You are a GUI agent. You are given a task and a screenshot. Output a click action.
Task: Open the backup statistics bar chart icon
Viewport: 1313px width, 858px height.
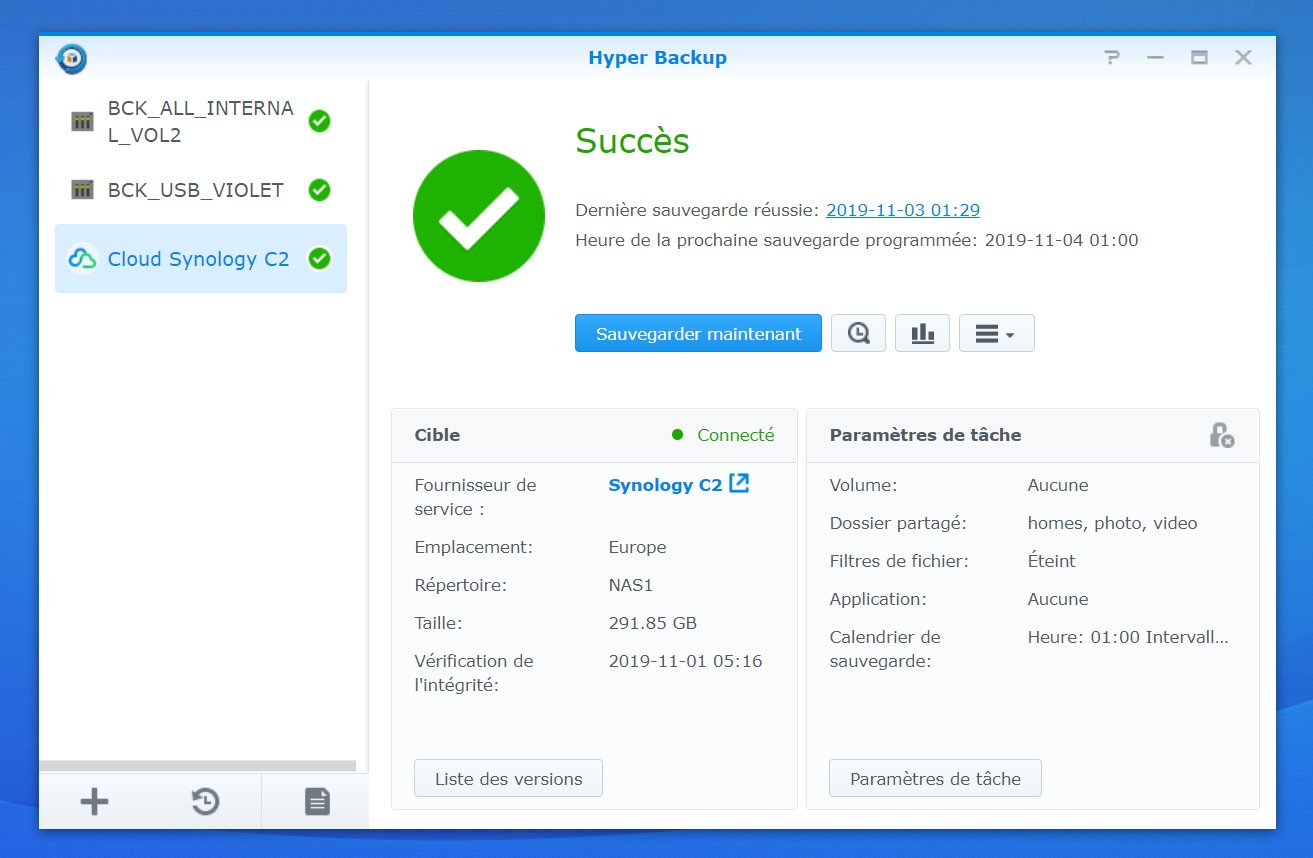point(922,333)
